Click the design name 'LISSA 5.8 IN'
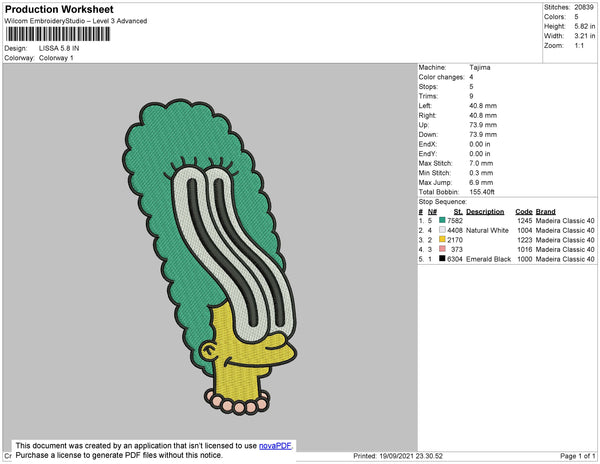 59,48
